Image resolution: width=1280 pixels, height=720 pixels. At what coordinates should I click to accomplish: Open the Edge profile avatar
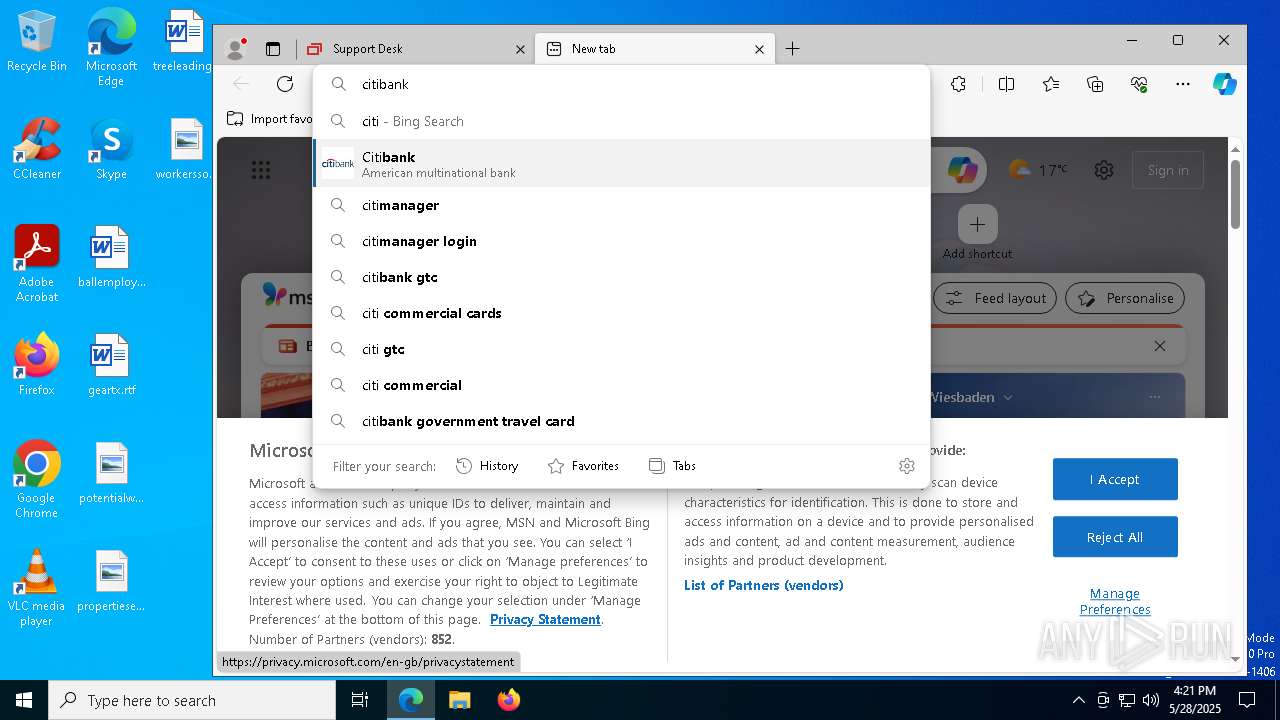(236, 48)
